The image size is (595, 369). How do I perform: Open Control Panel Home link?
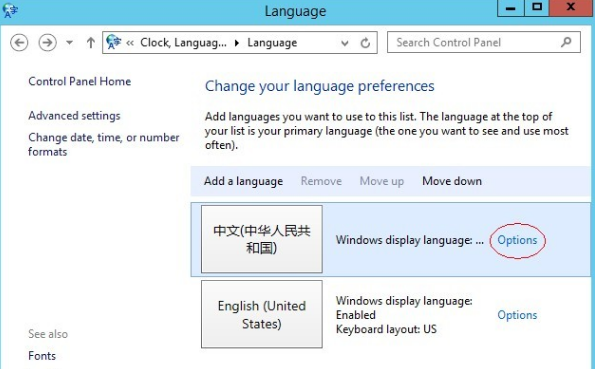click(x=80, y=81)
